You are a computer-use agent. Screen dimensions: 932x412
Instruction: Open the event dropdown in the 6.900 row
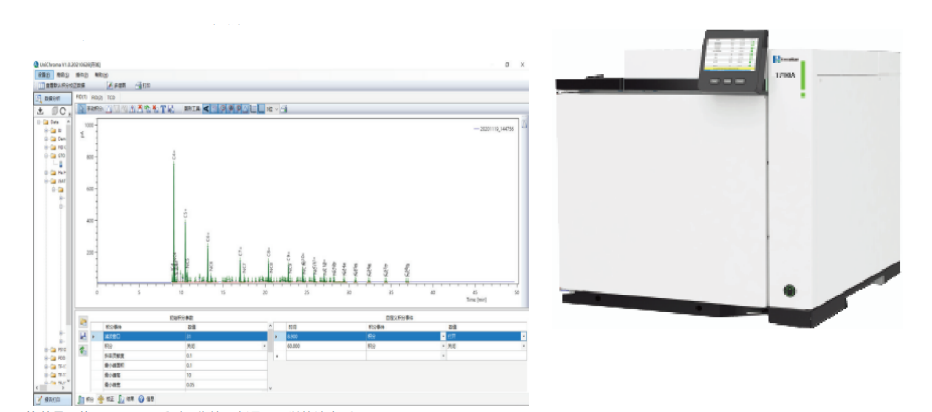[443, 336]
